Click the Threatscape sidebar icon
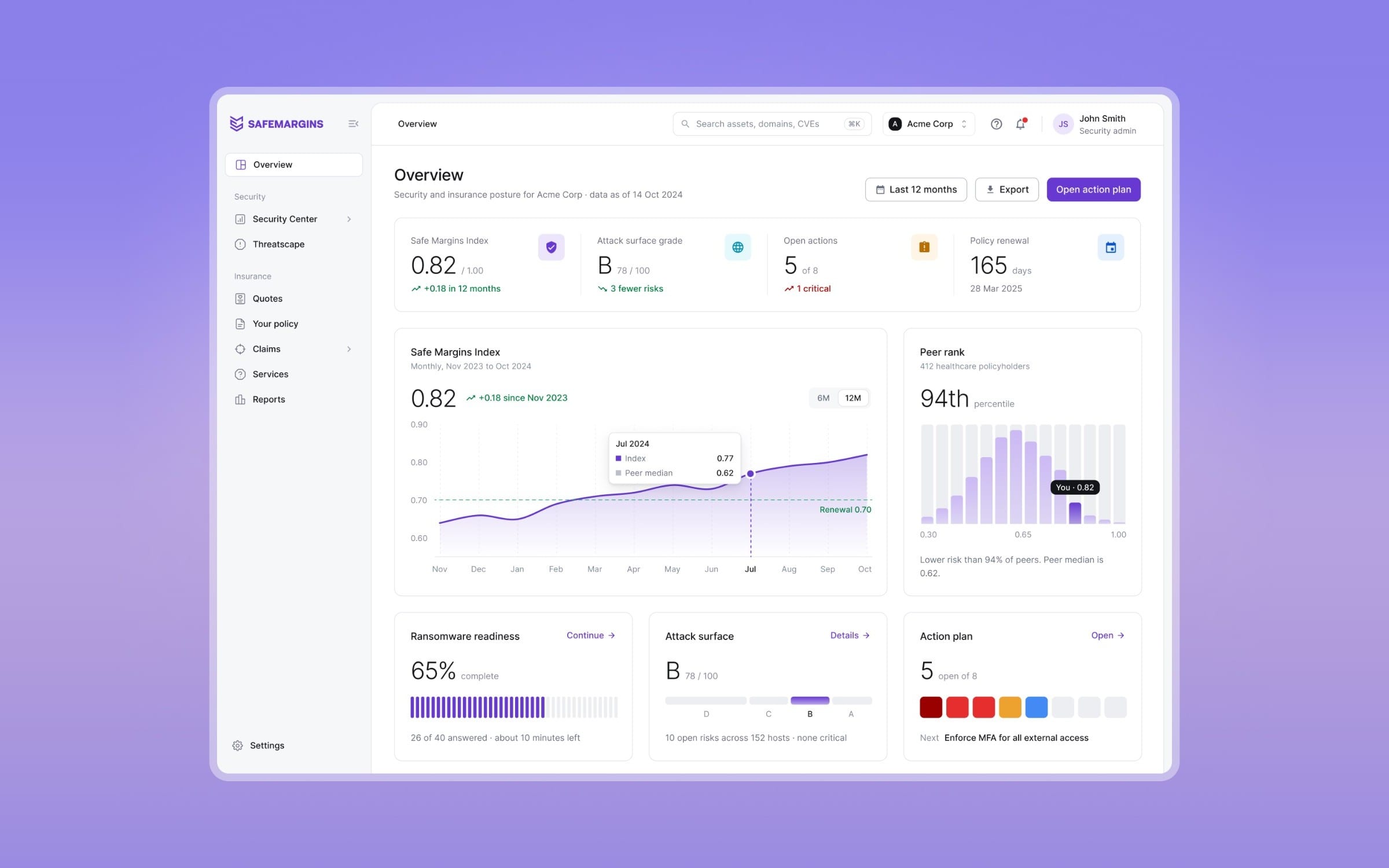Viewport: 1389px width, 868px height. pos(240,244)
